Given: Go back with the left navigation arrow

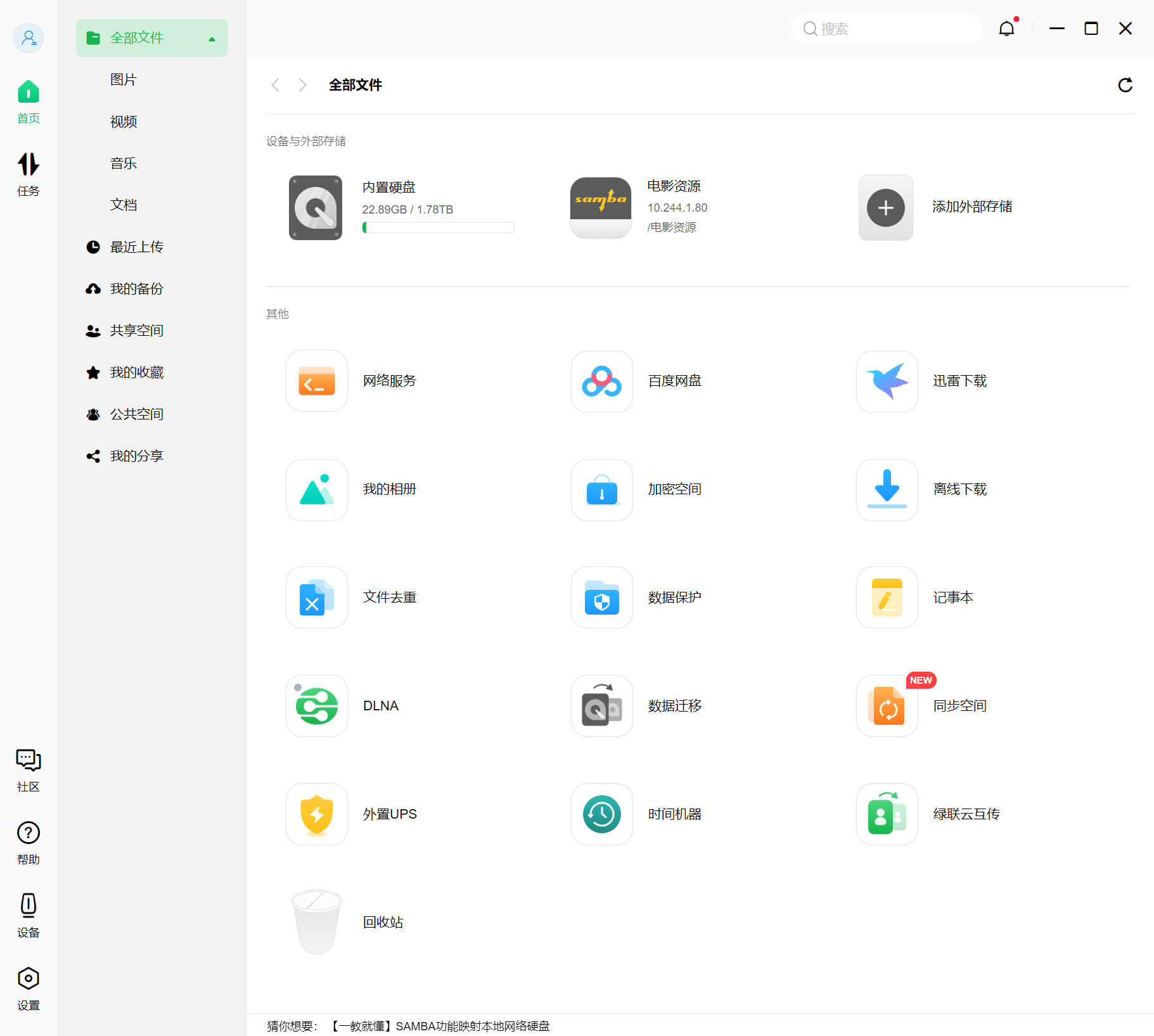Looking at the screenshot, I should pyautogui.click(x=276, y=85).
